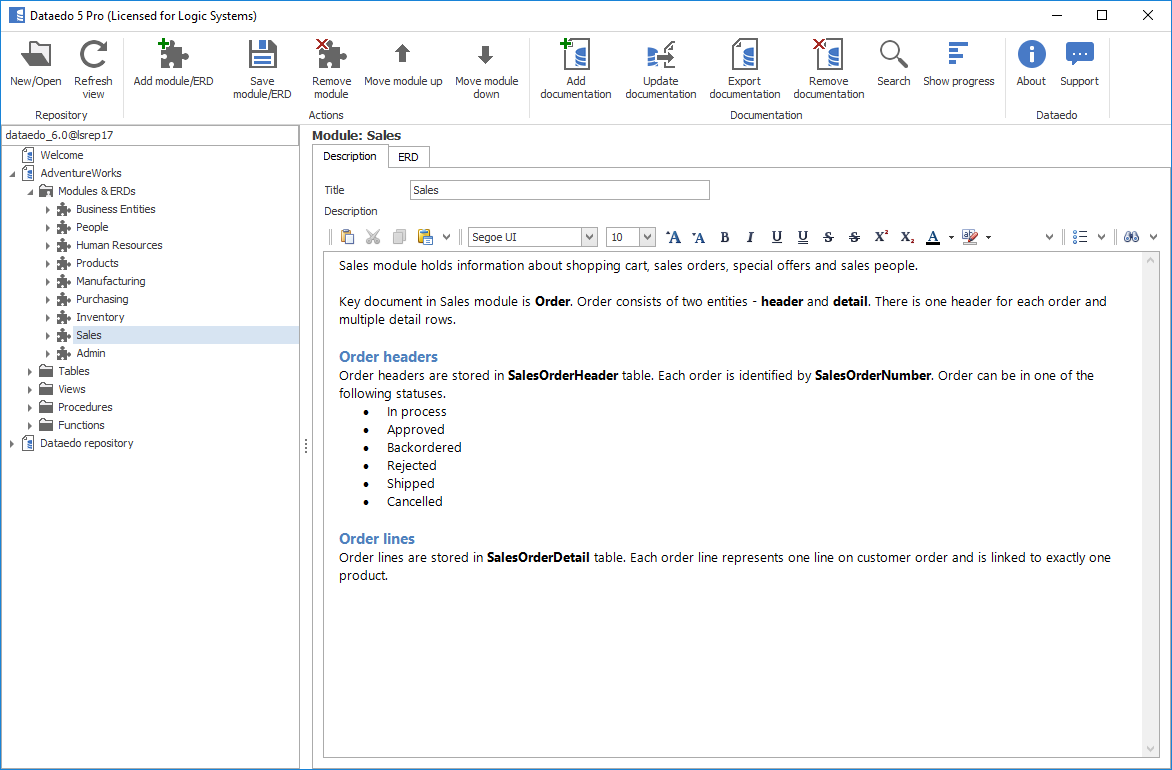1172x770 pixels.
Task: Click Remove documentation icon
Action: 828,56
